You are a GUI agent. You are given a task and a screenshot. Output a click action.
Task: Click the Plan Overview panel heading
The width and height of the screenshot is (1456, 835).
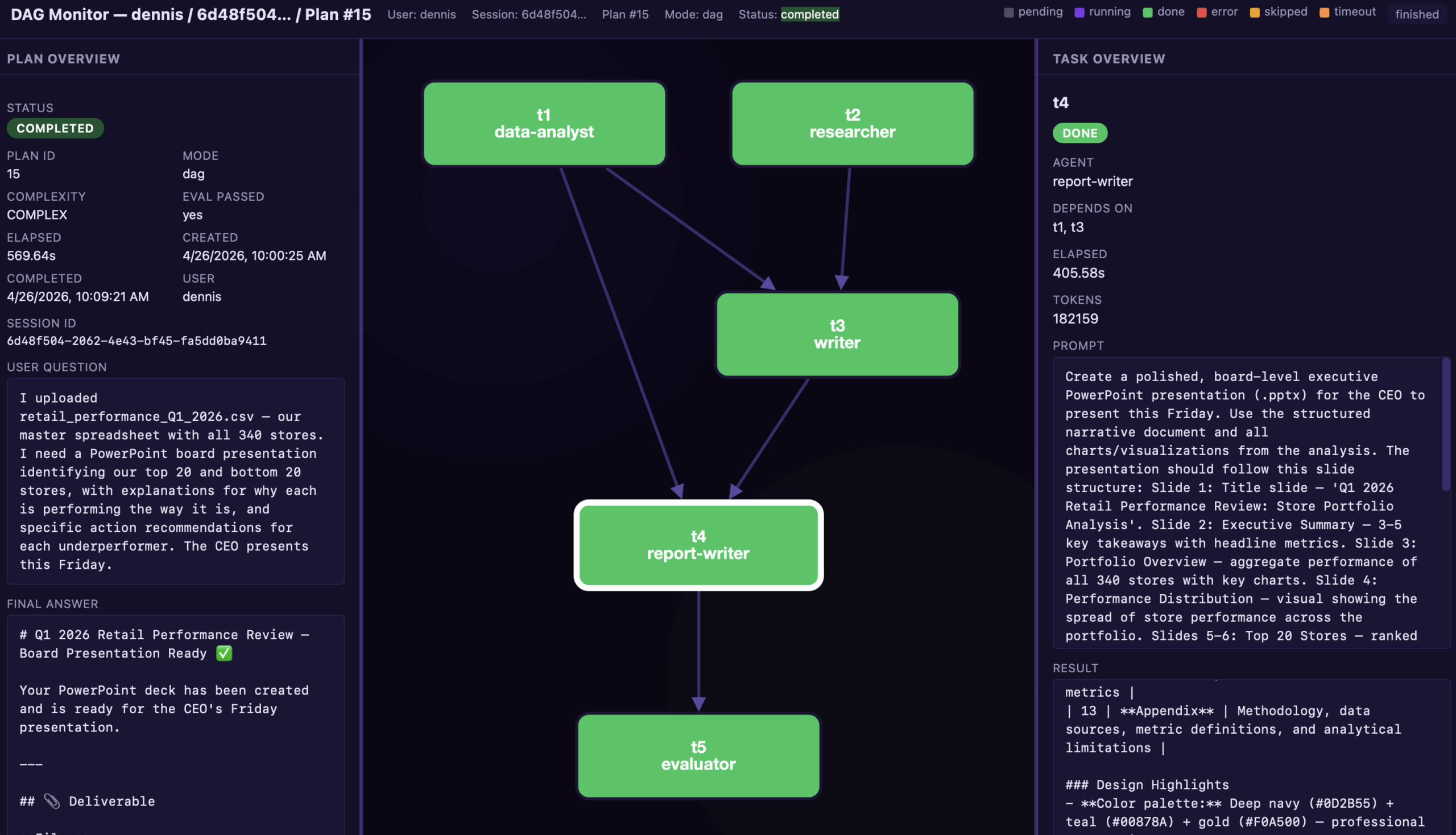click(63, 59)
